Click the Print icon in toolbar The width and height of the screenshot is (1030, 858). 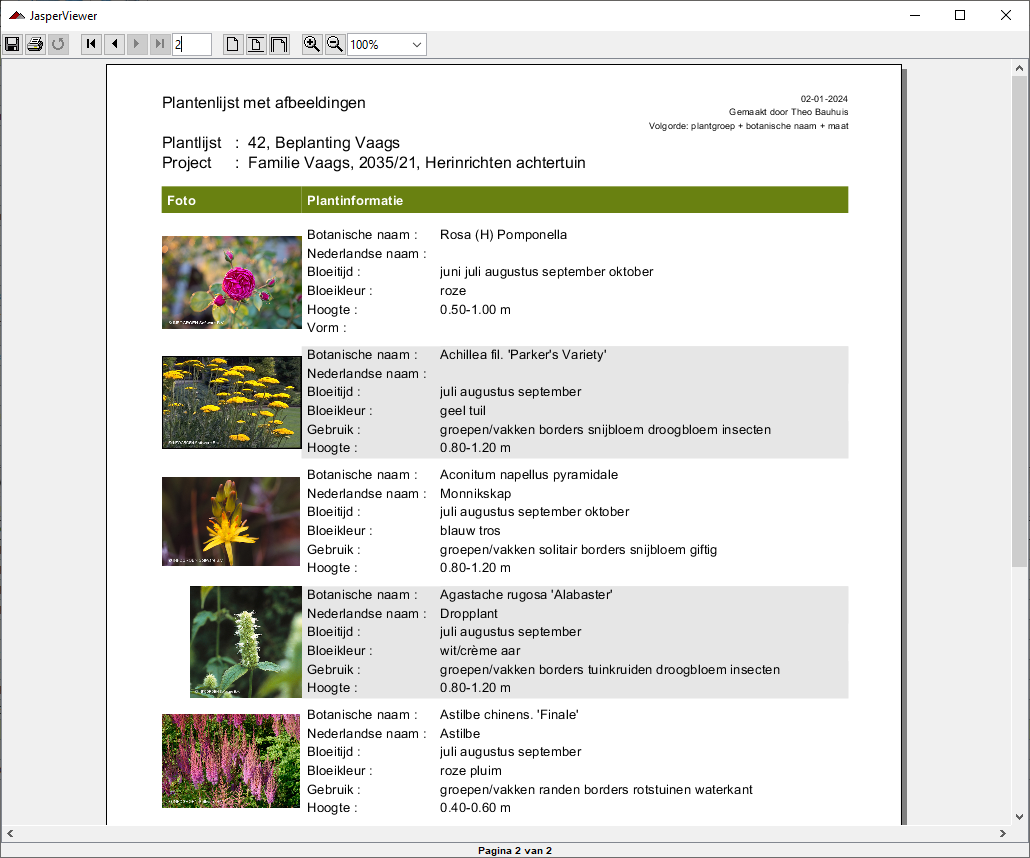pyautogui.click(x=35, y=44)
